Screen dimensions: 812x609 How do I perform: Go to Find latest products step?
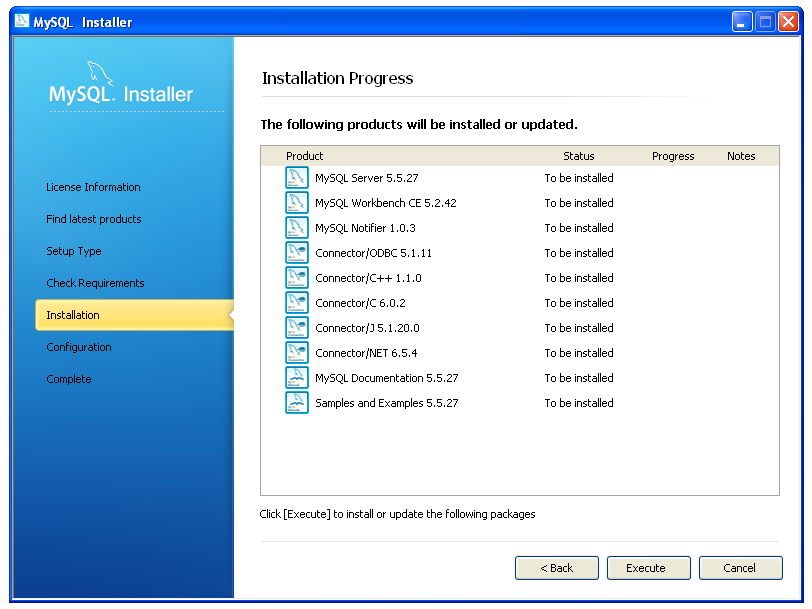(94, 219)
